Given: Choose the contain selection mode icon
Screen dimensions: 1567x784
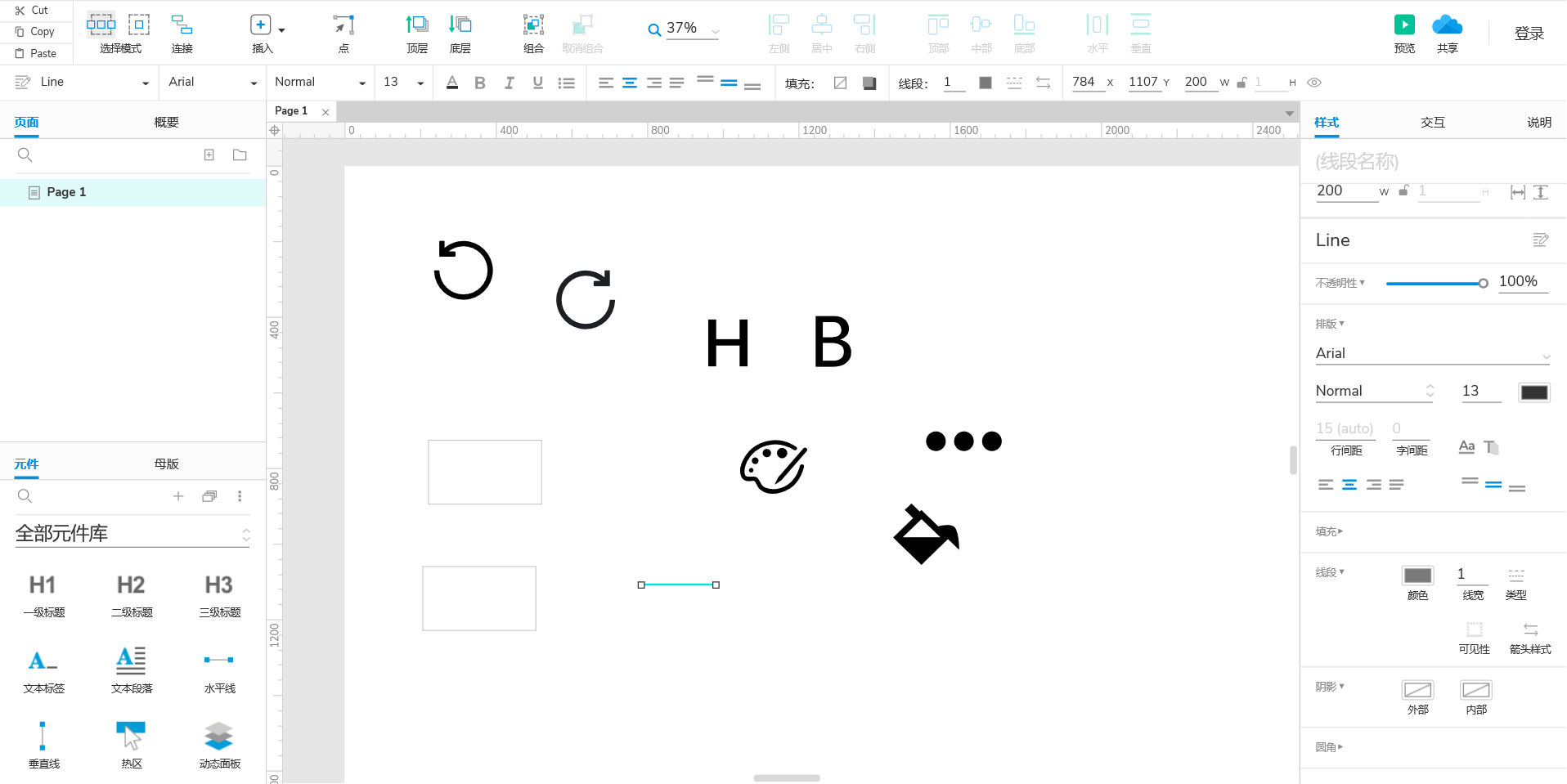Looking at the screenshot, I should click(x=139, y=25).
